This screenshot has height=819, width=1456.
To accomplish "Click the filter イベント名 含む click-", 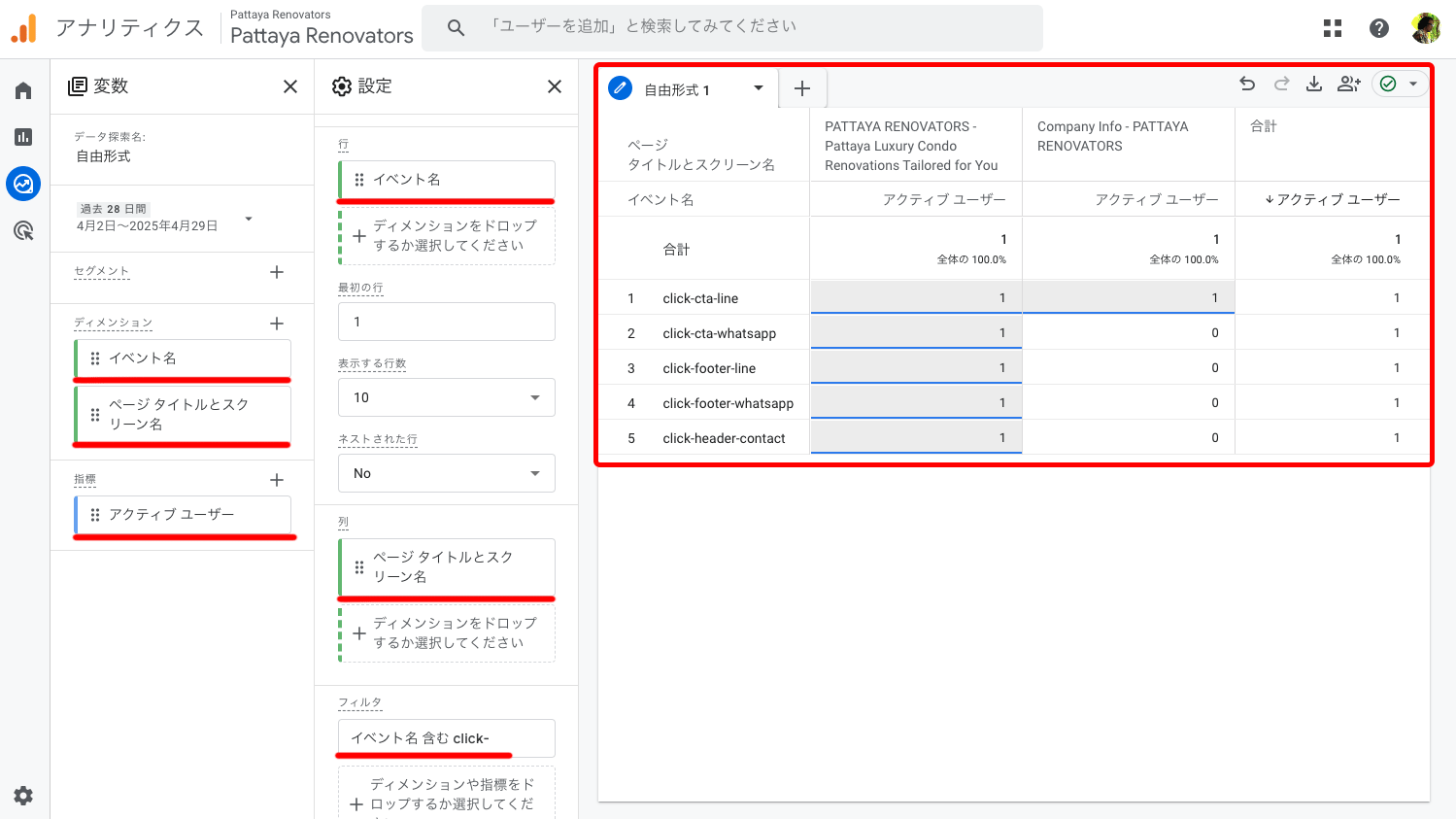I will pos(446,738).
